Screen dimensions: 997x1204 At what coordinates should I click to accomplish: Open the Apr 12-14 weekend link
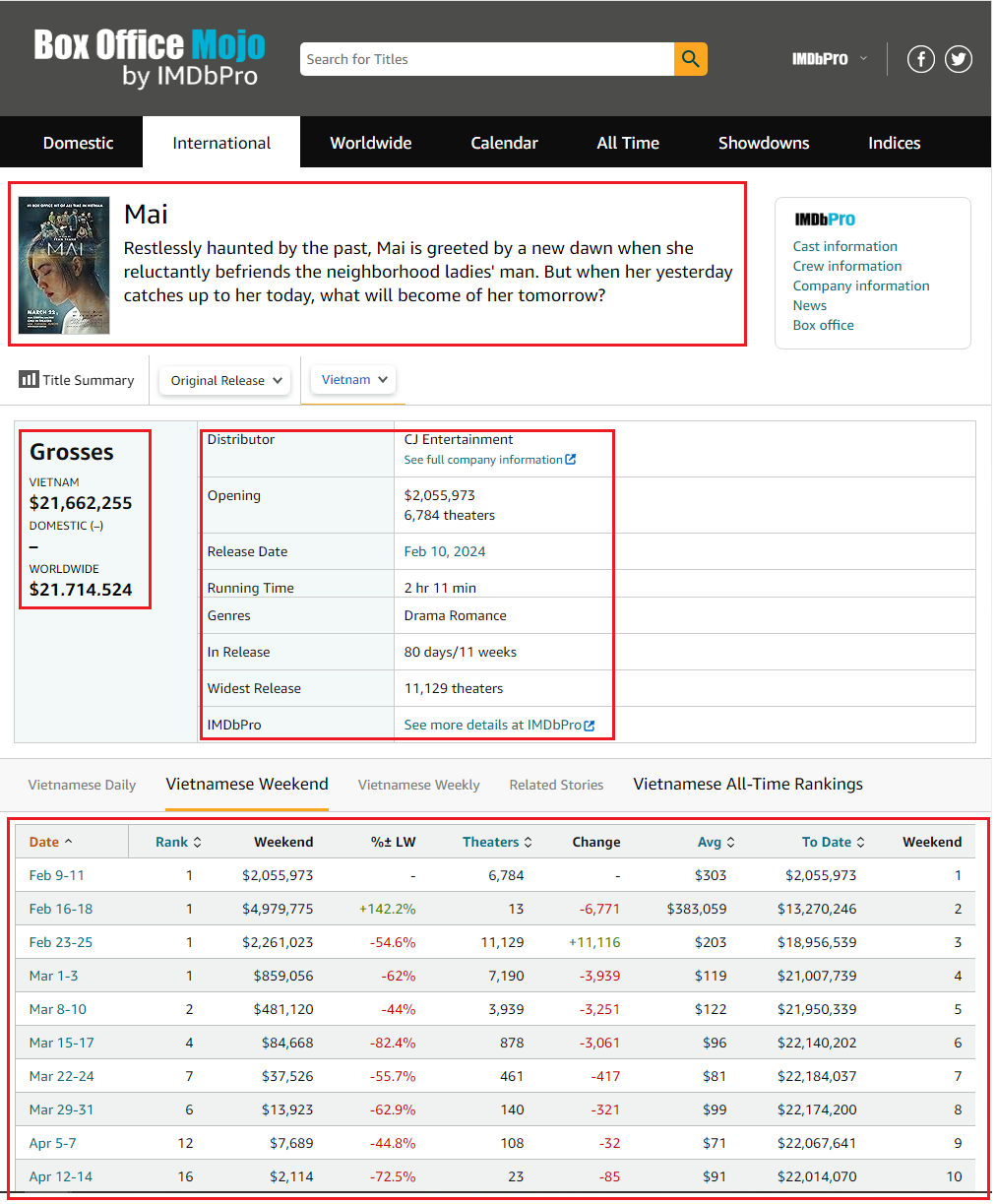[x=61, y=1176]
